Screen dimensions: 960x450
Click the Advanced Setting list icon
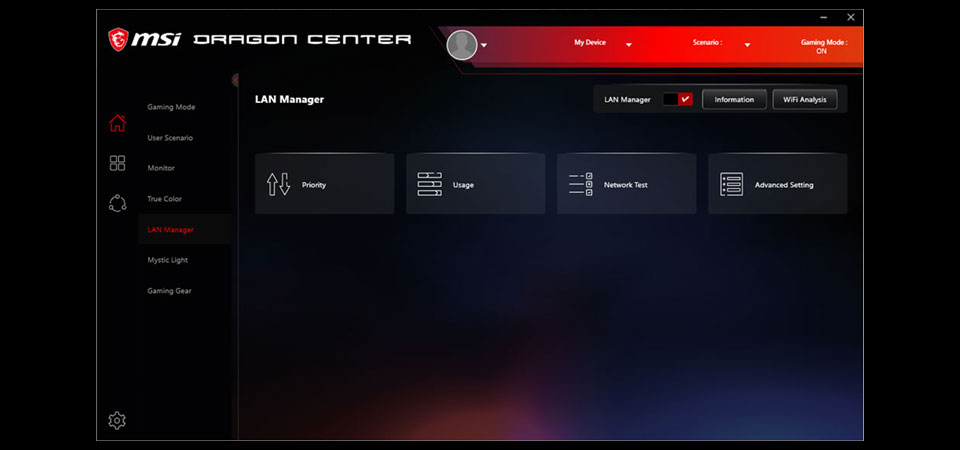pos(731,184)
